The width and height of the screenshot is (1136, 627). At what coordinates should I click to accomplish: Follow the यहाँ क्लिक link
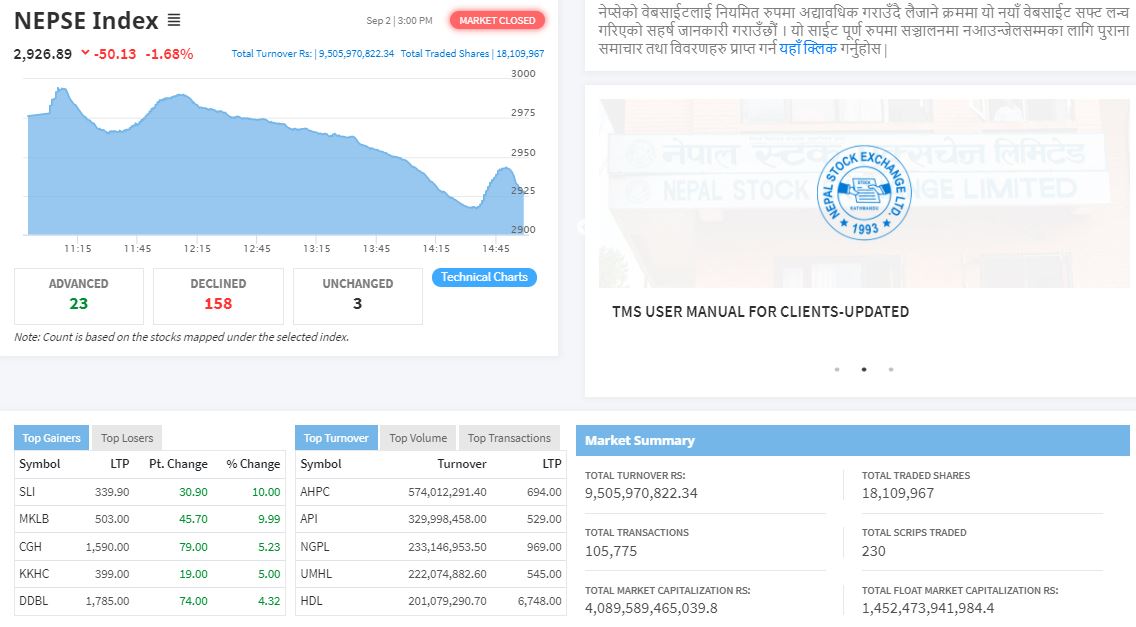[808, 49]
